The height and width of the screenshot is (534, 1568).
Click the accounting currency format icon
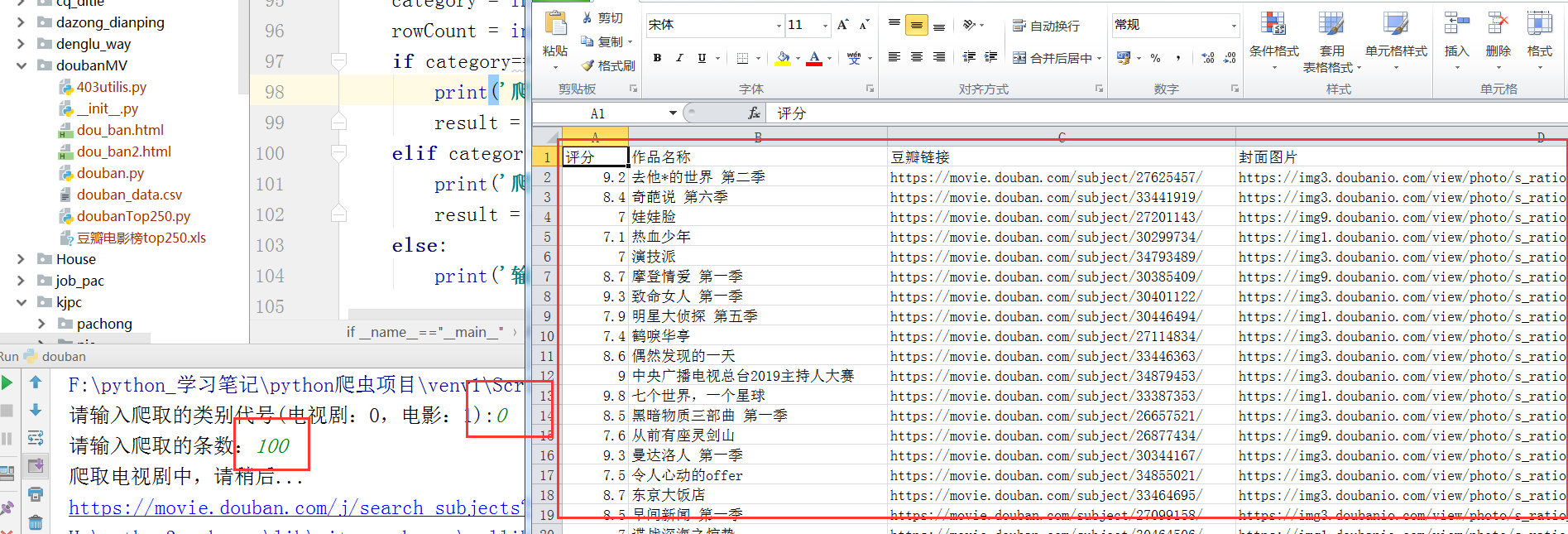click(x=1124, y=58)
